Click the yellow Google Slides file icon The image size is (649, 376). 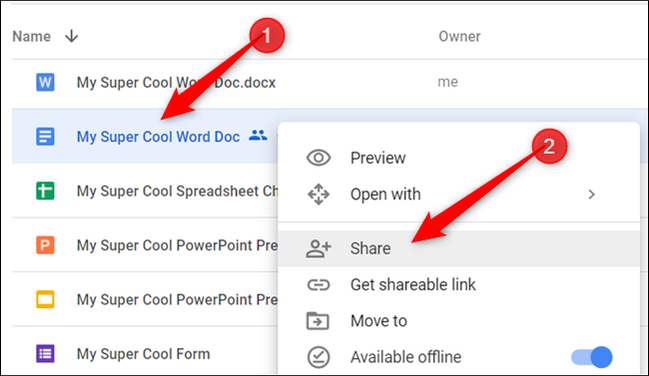point(45,299)
